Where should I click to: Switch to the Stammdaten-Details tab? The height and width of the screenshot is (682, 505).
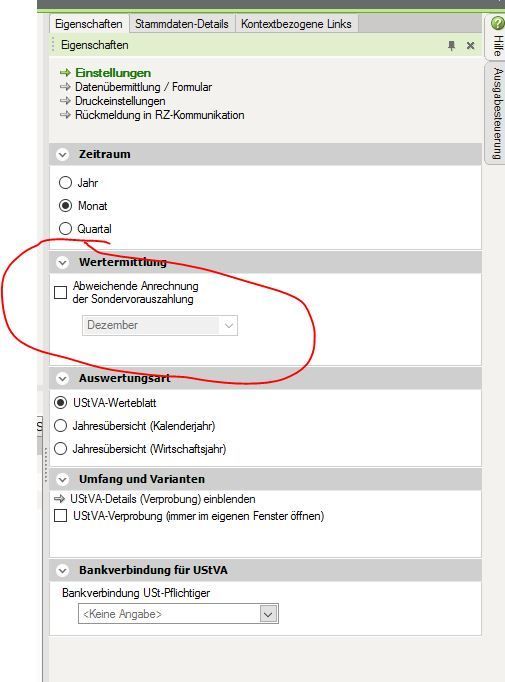click(x=181, y=24)
